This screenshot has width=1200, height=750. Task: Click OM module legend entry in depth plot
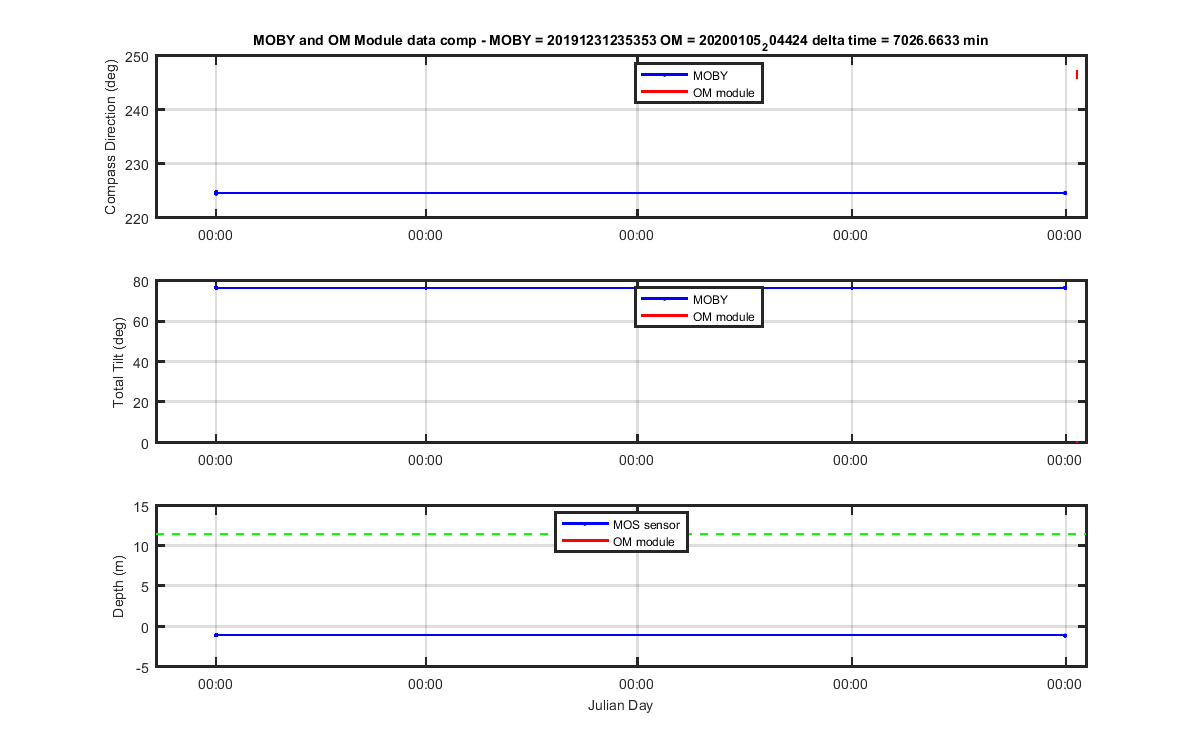620,542
